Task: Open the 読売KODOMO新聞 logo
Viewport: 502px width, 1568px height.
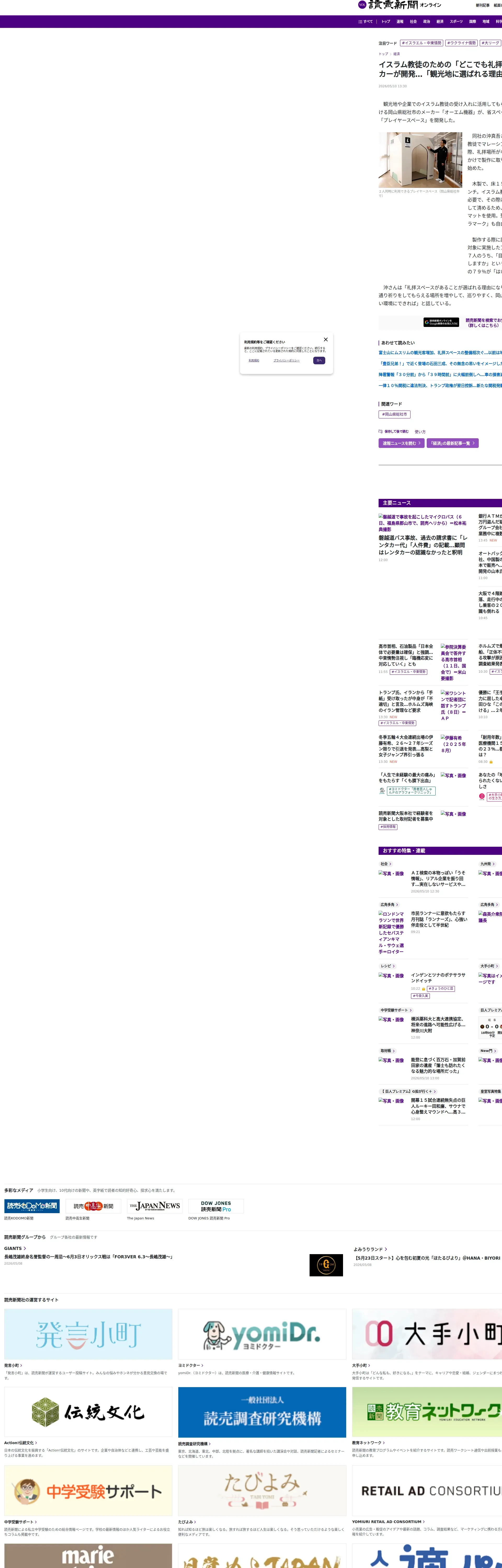Action: [x=32, y=1206]
